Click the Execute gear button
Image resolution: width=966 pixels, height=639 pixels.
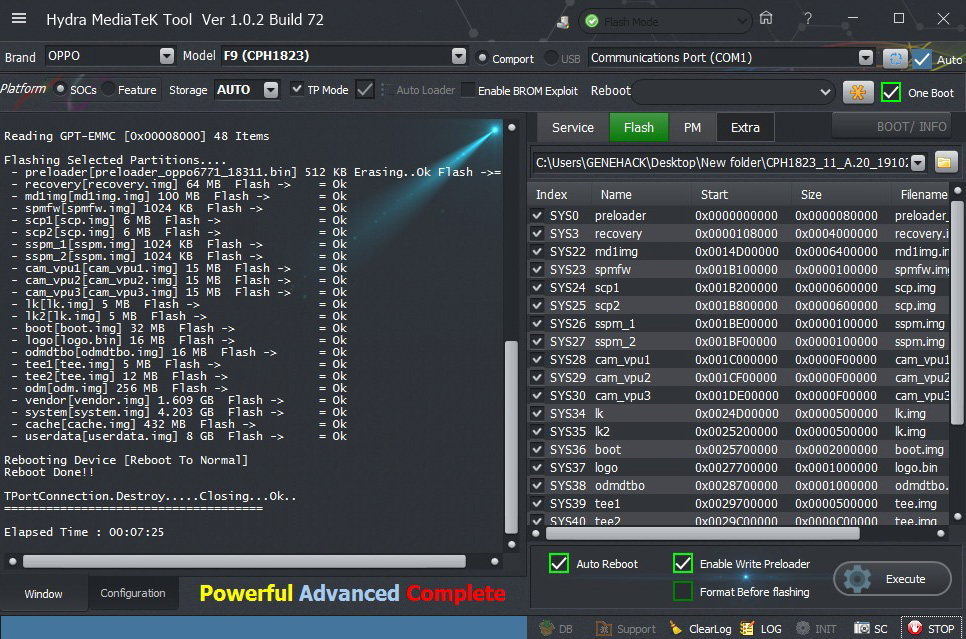point(892,579)
